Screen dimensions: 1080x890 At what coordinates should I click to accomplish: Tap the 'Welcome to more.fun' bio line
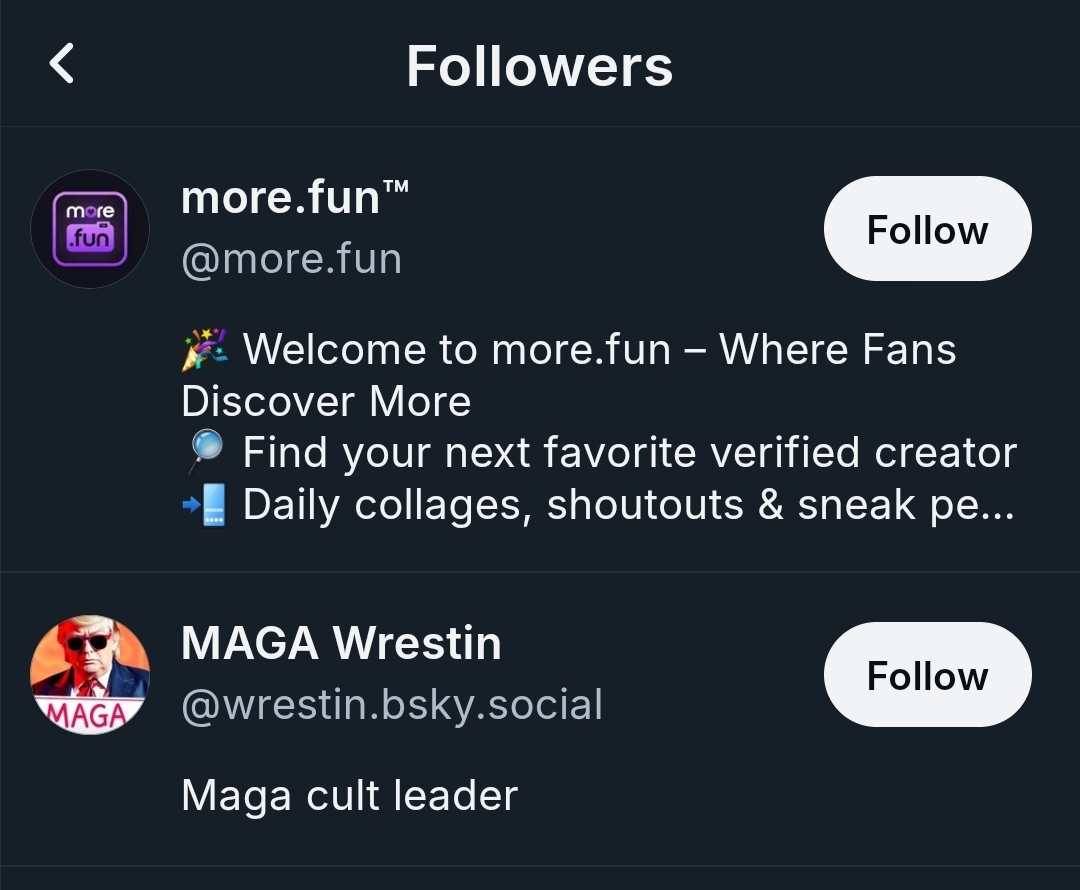(x=600, y=350)
